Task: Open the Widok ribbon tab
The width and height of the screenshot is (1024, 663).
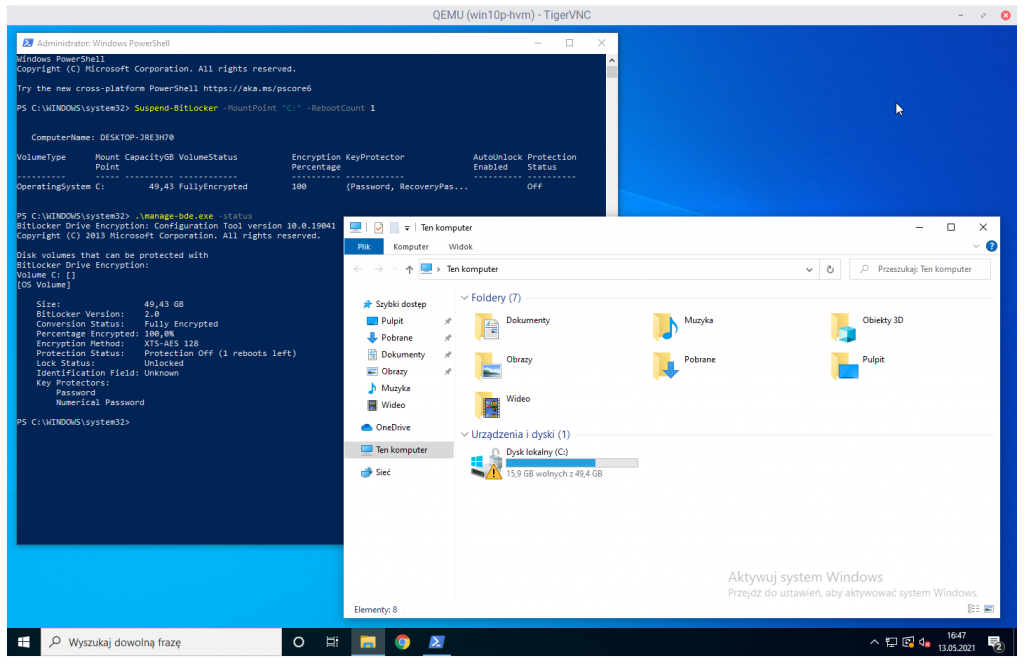Action: click(x=460, y=246)
